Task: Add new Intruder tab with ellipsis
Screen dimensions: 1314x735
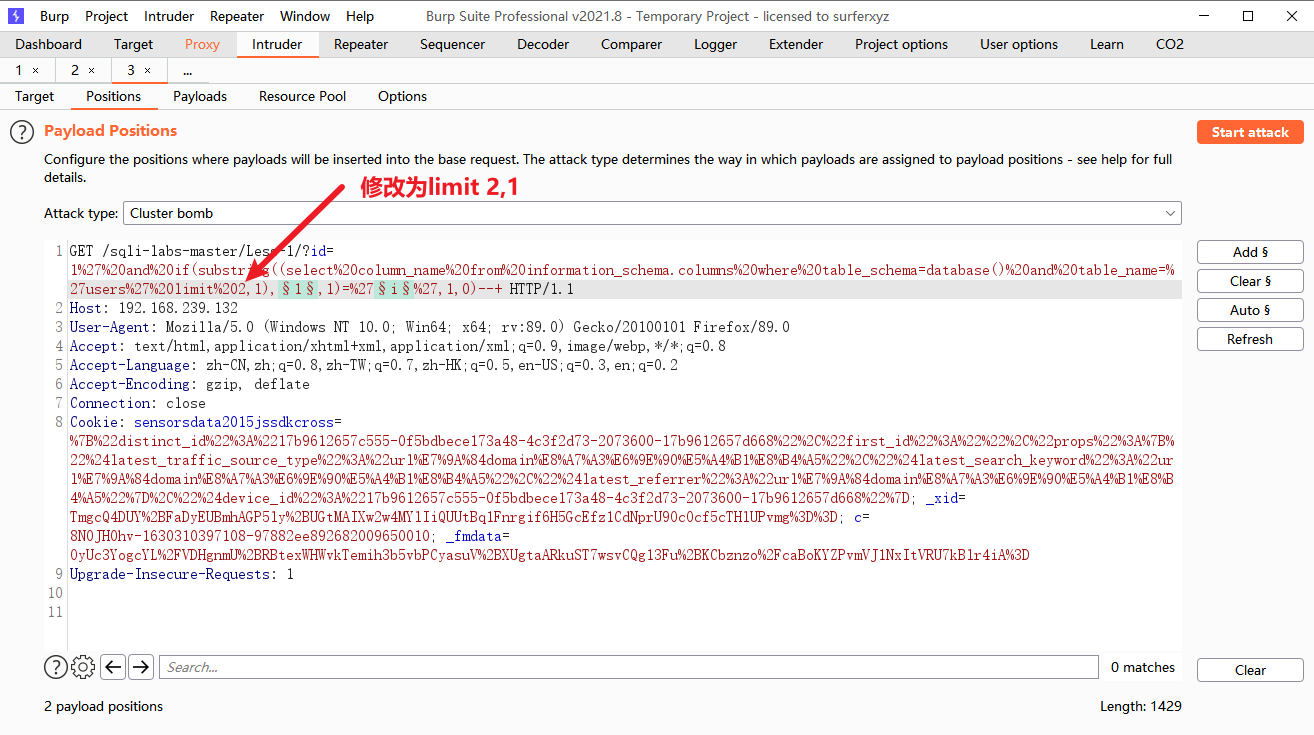Action: (x=187, y=70)
